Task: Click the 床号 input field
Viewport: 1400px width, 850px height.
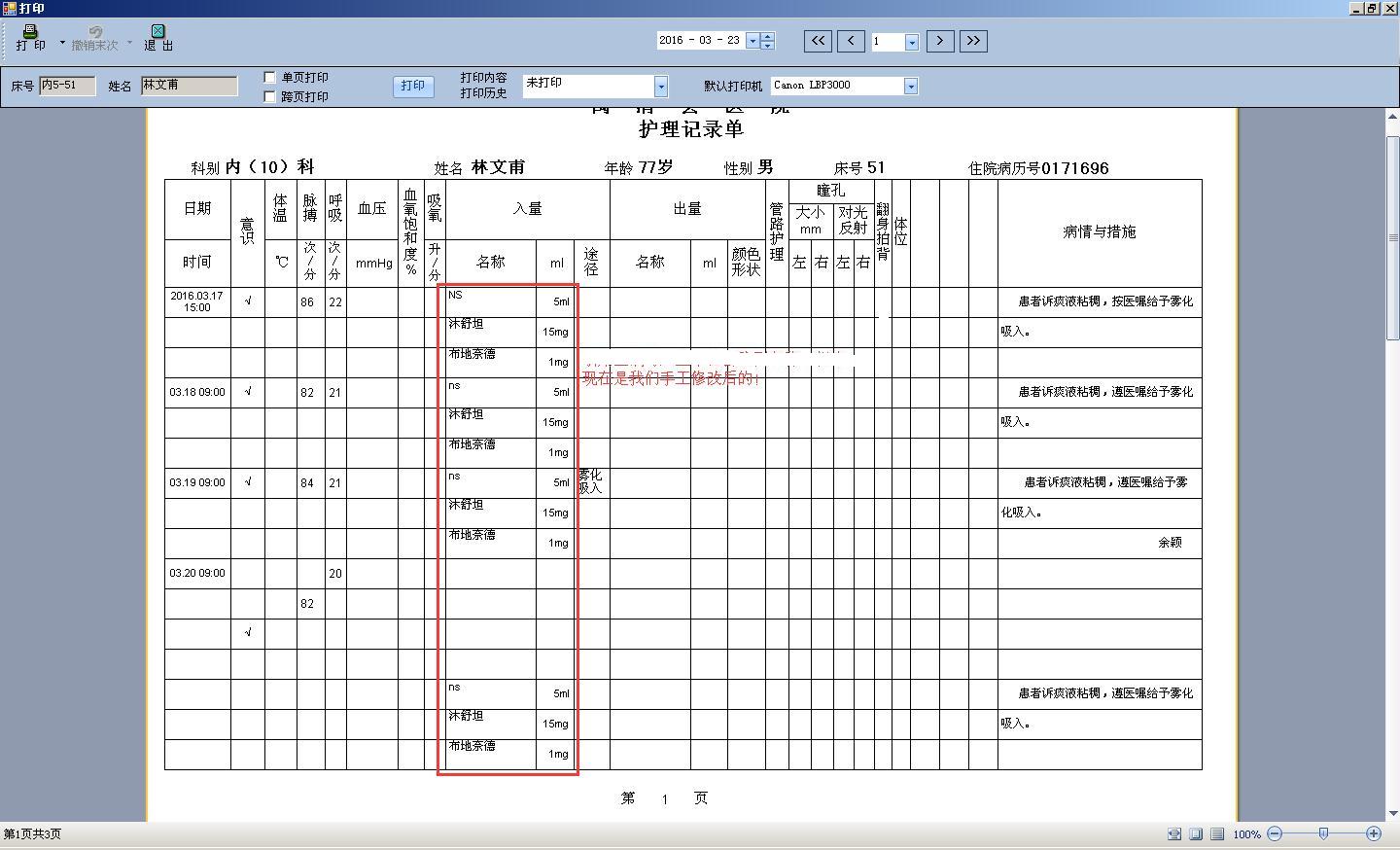Action: pos(67,86)
